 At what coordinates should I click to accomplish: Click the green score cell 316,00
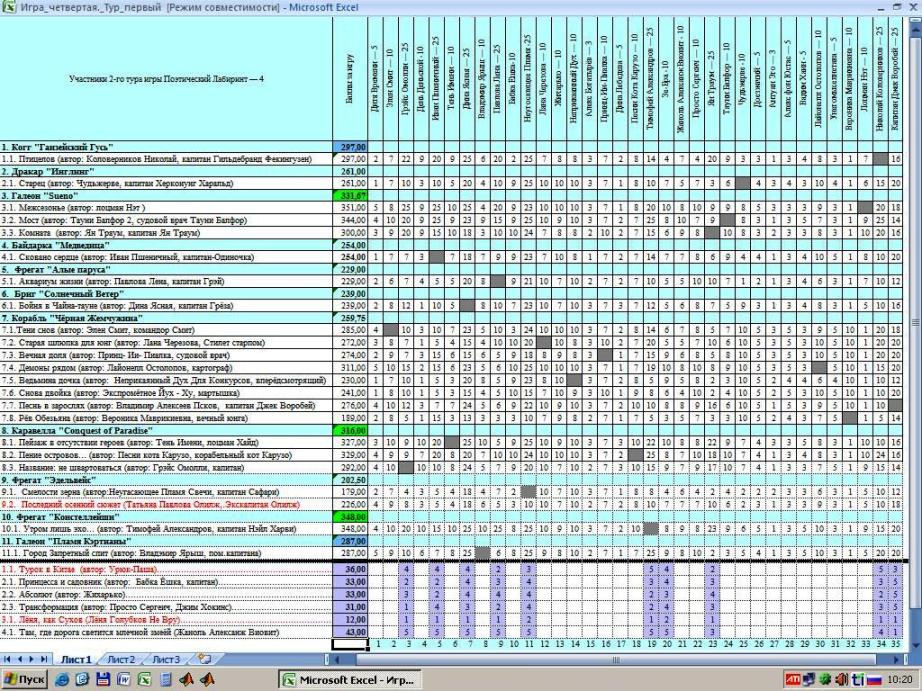(350, 430)
